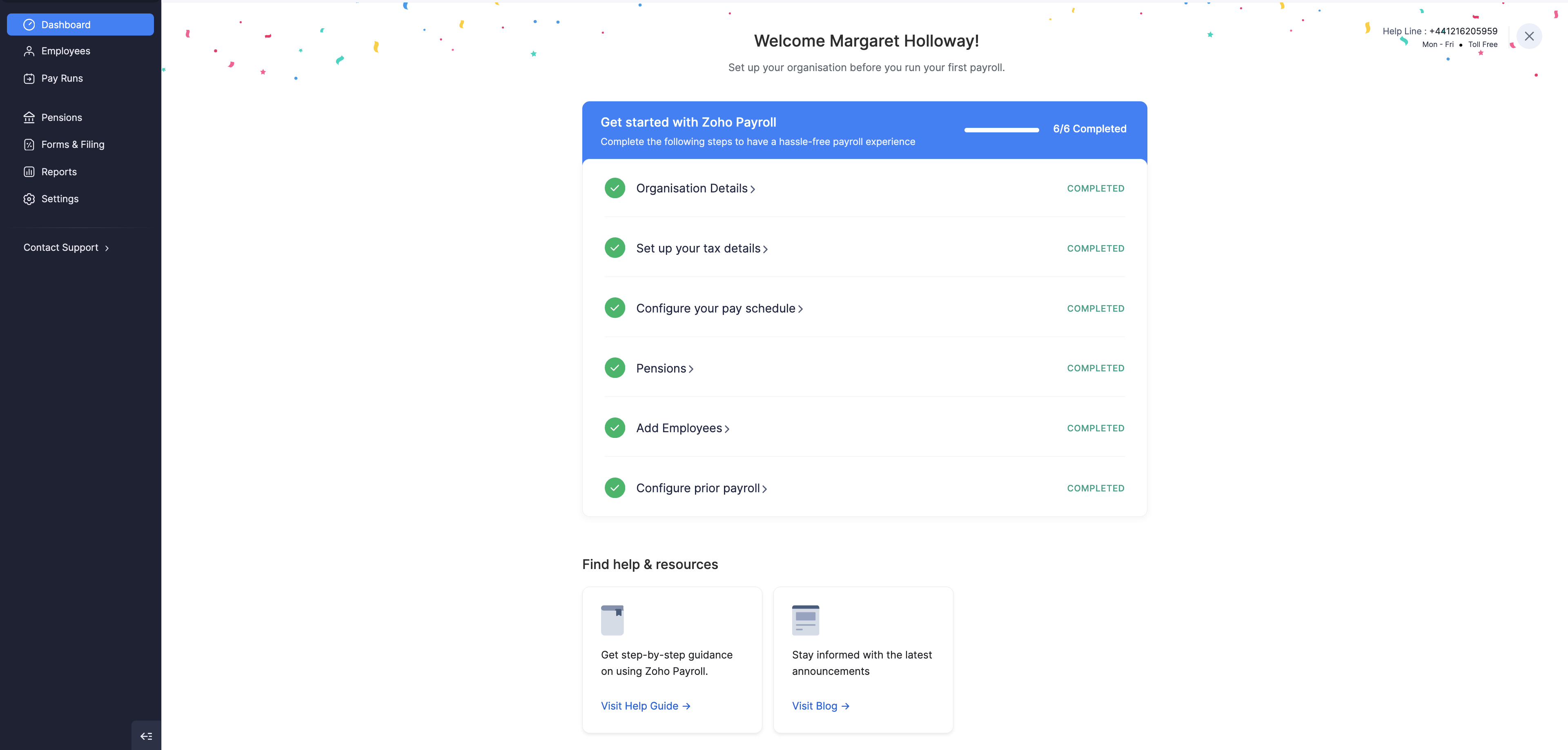Click the Pensions bank building icon

[x=29, y=118]
